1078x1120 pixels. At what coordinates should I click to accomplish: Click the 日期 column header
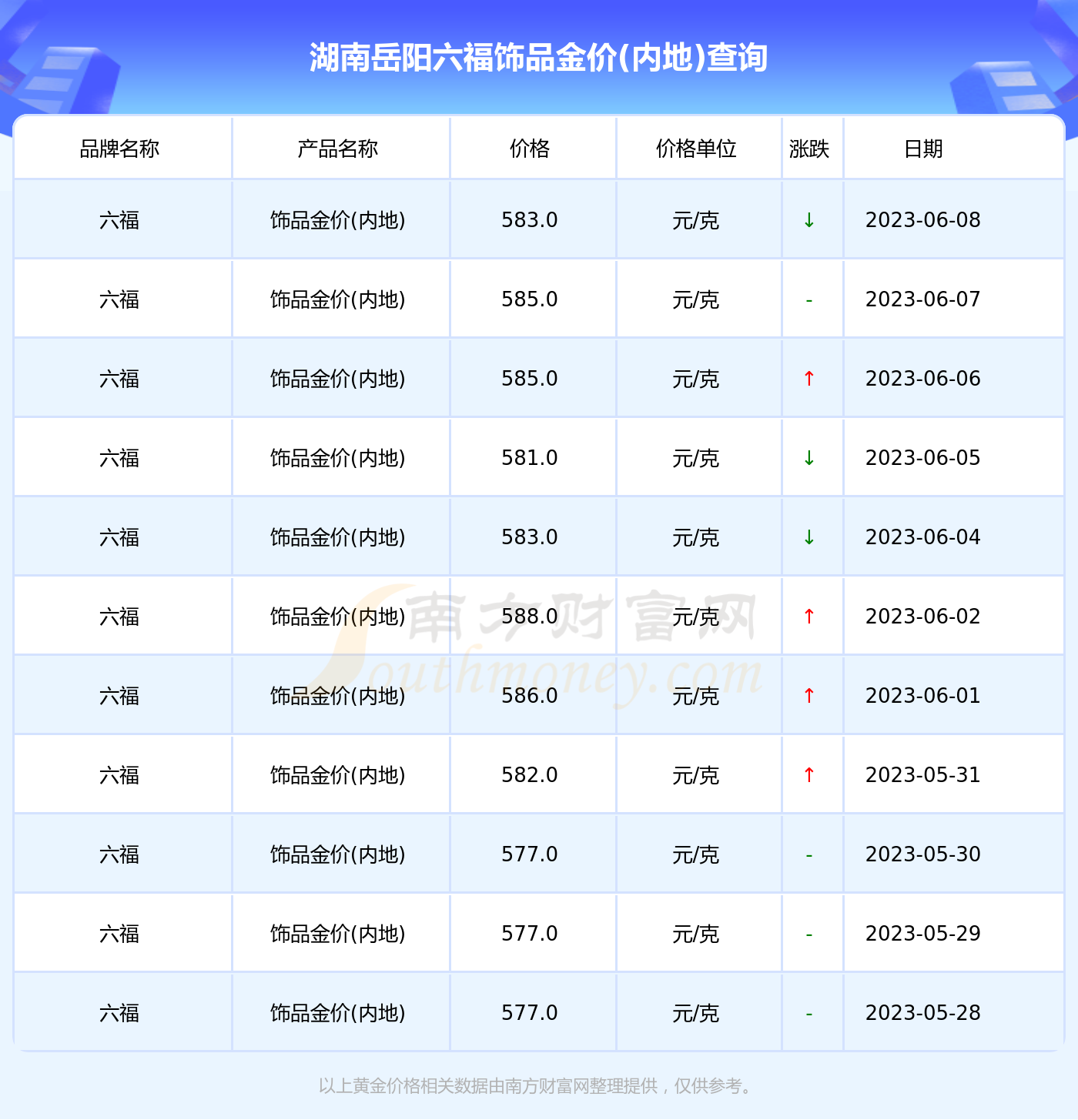point(923,149)
